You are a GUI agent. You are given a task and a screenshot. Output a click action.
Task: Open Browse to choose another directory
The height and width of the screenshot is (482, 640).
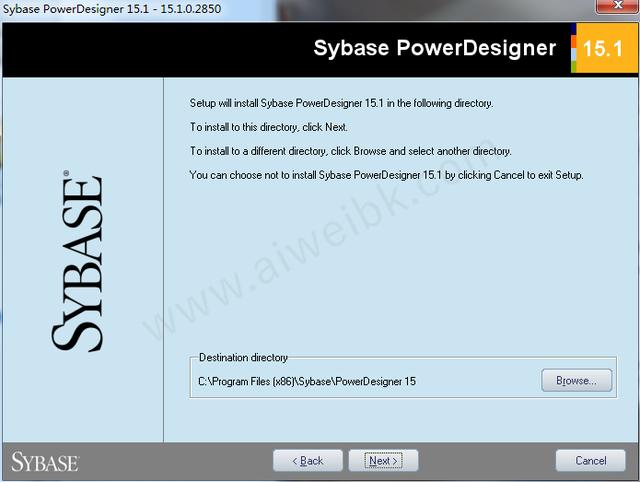coord(576,380)
